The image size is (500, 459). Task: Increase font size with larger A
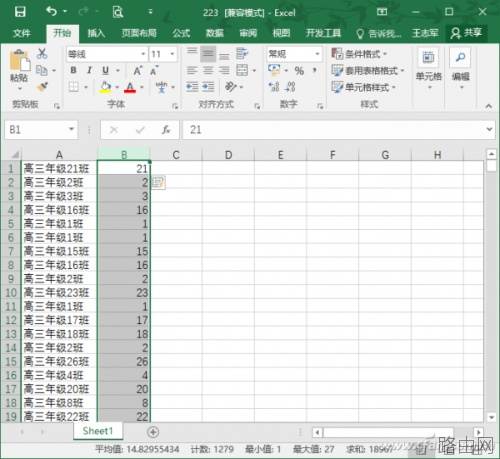click(x=138, y=71)
